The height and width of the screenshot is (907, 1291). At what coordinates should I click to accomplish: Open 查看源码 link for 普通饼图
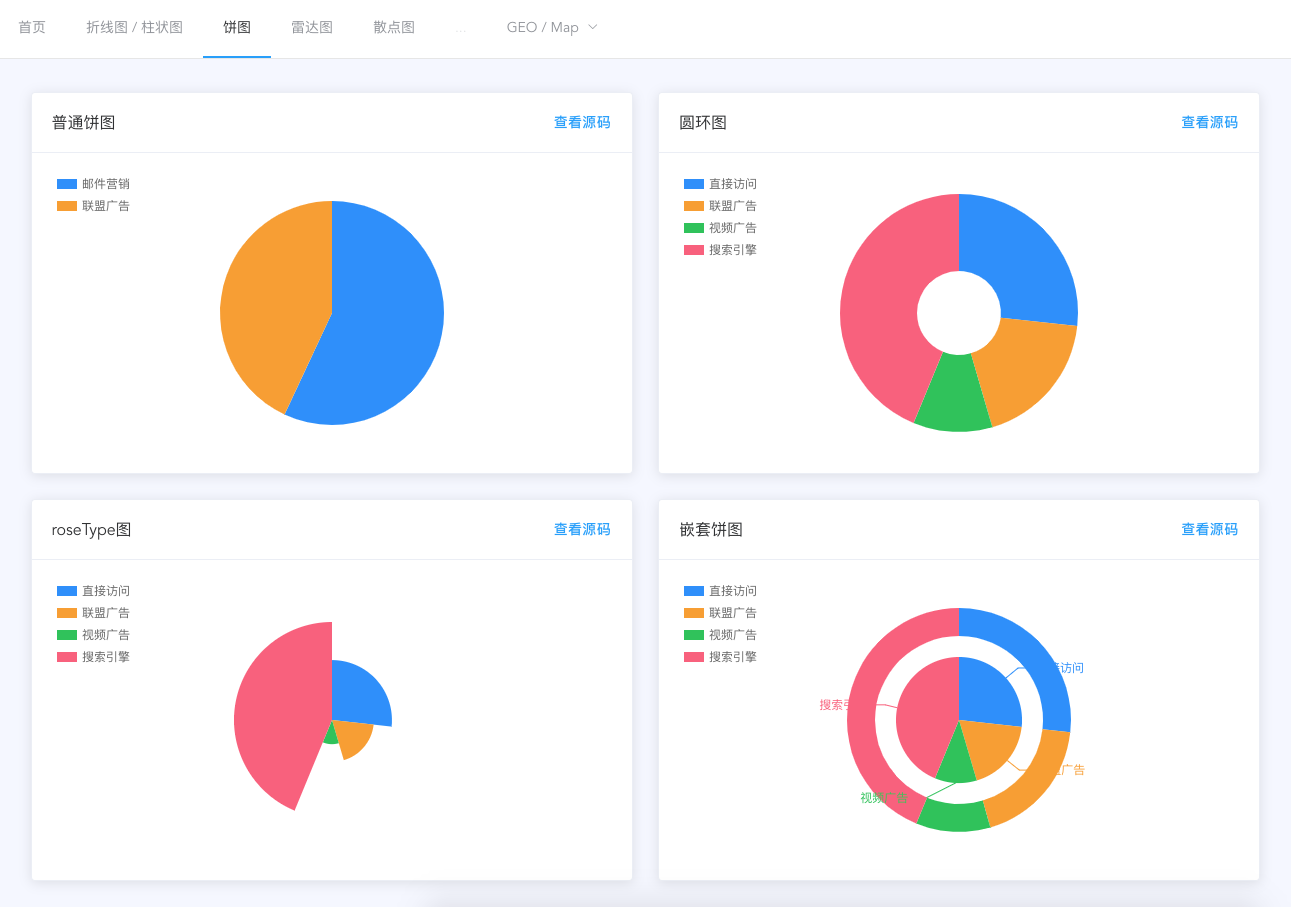[582, 122]
